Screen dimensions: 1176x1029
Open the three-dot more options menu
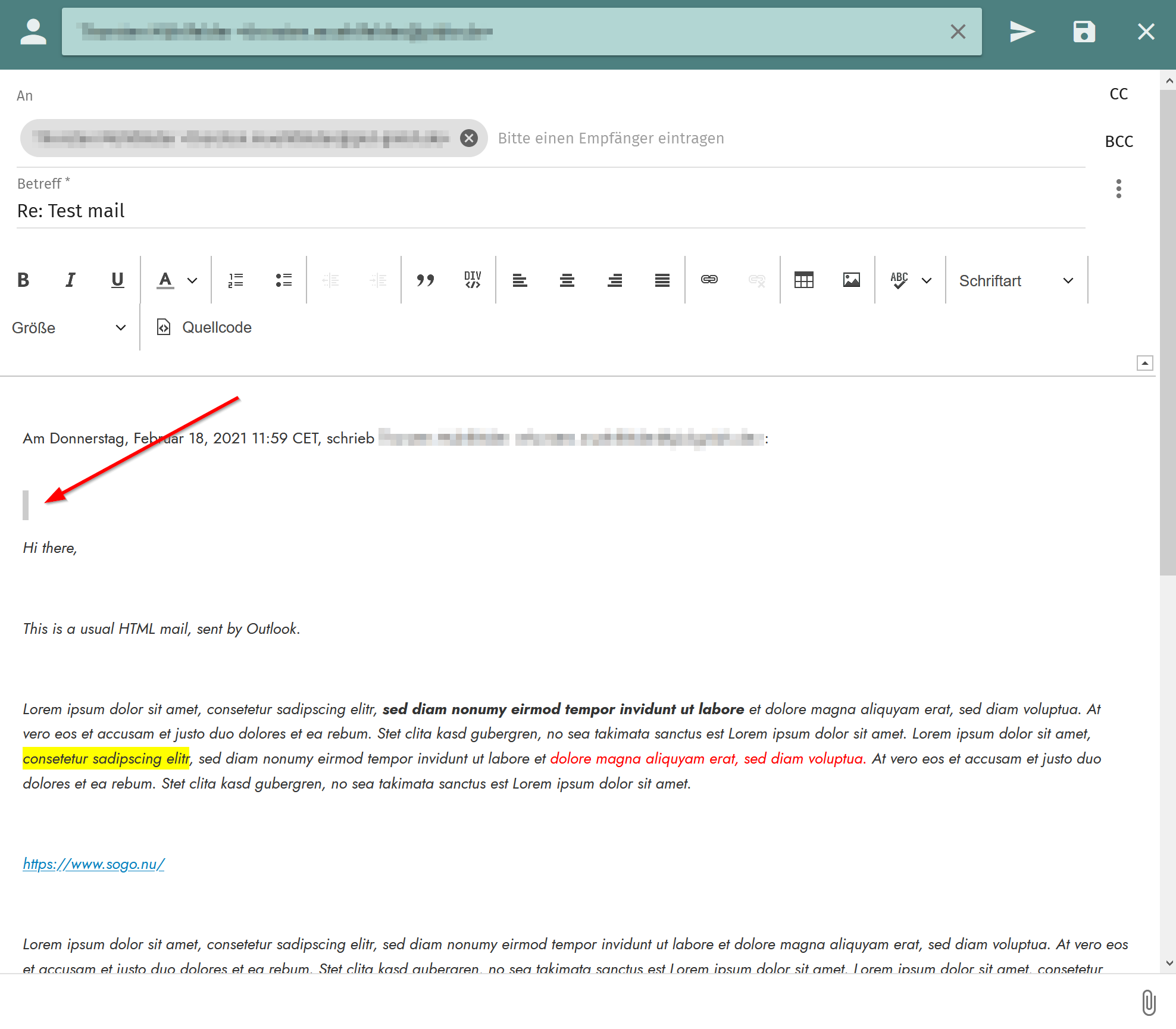1118,189
